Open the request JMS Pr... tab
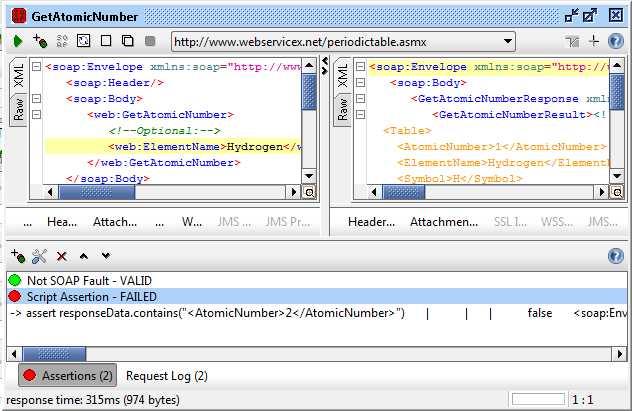The image size is (632, 411). (x=288, y=222)
